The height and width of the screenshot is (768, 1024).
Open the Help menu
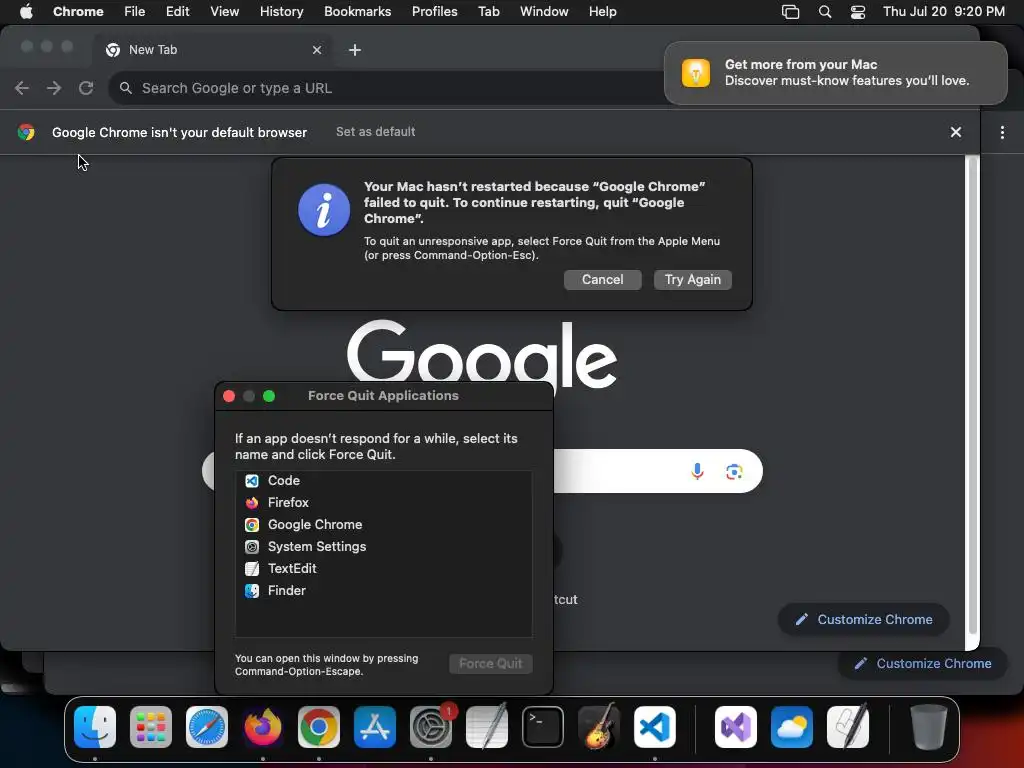[x=602, y=12]
